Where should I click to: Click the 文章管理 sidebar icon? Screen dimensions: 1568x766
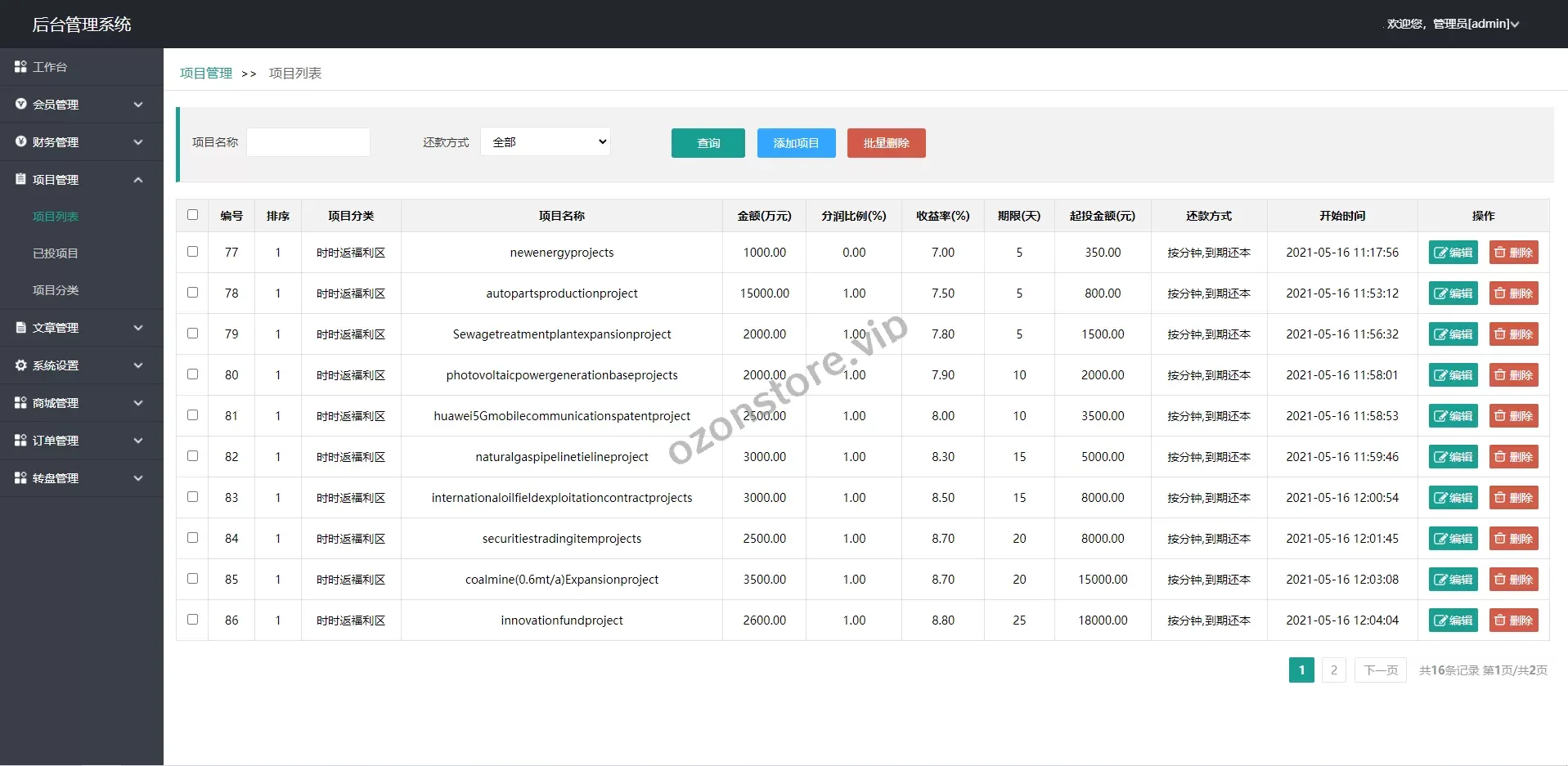[x=20, y=327]
